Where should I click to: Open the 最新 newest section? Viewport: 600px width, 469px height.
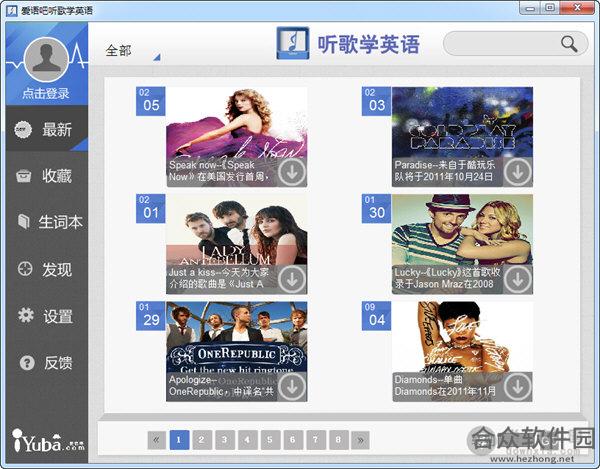point(47,129)
